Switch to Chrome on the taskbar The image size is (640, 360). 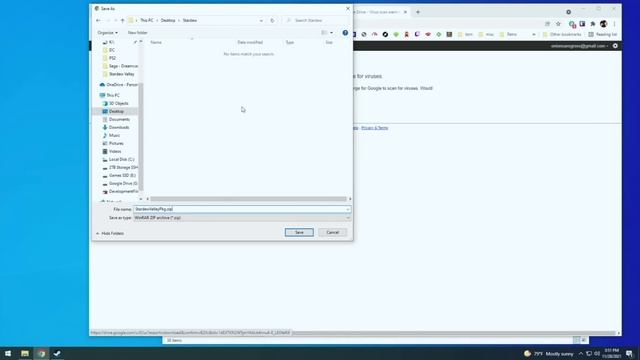click(41, 353)
